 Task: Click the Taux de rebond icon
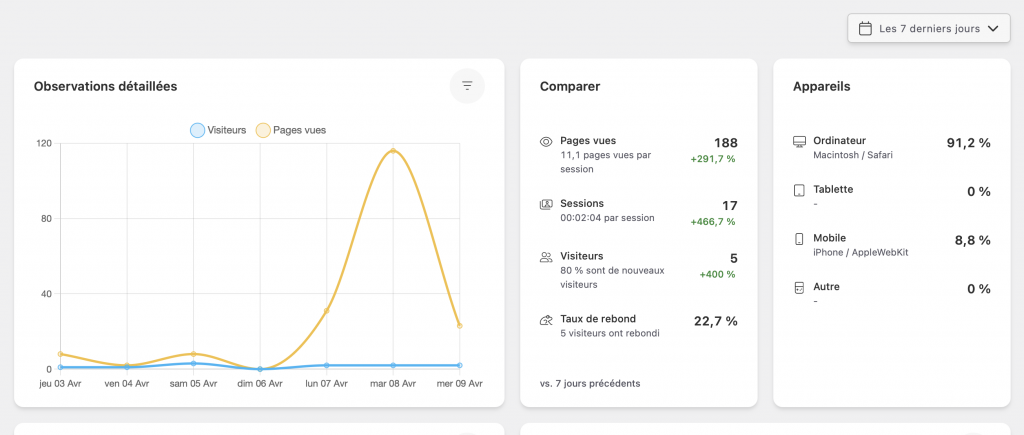click(546, 320)
